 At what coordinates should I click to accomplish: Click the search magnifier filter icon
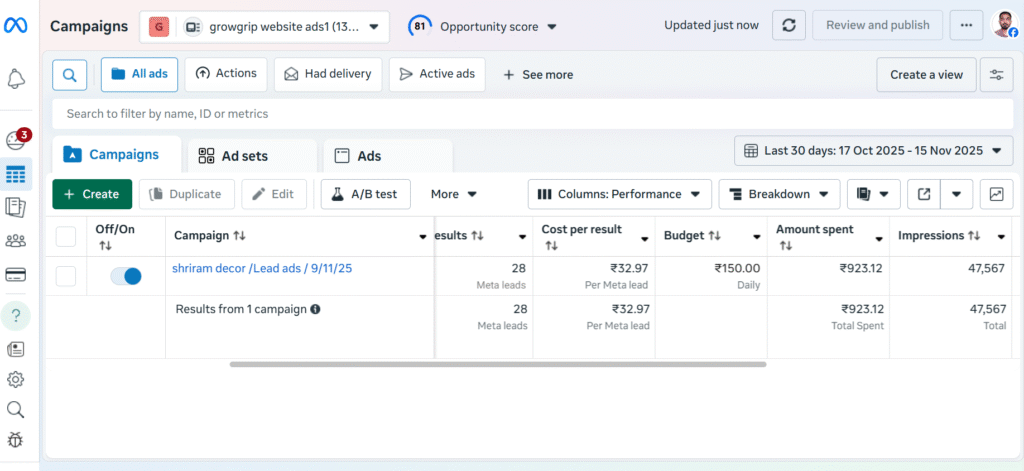pyautogui.click(x=69, y=74)
